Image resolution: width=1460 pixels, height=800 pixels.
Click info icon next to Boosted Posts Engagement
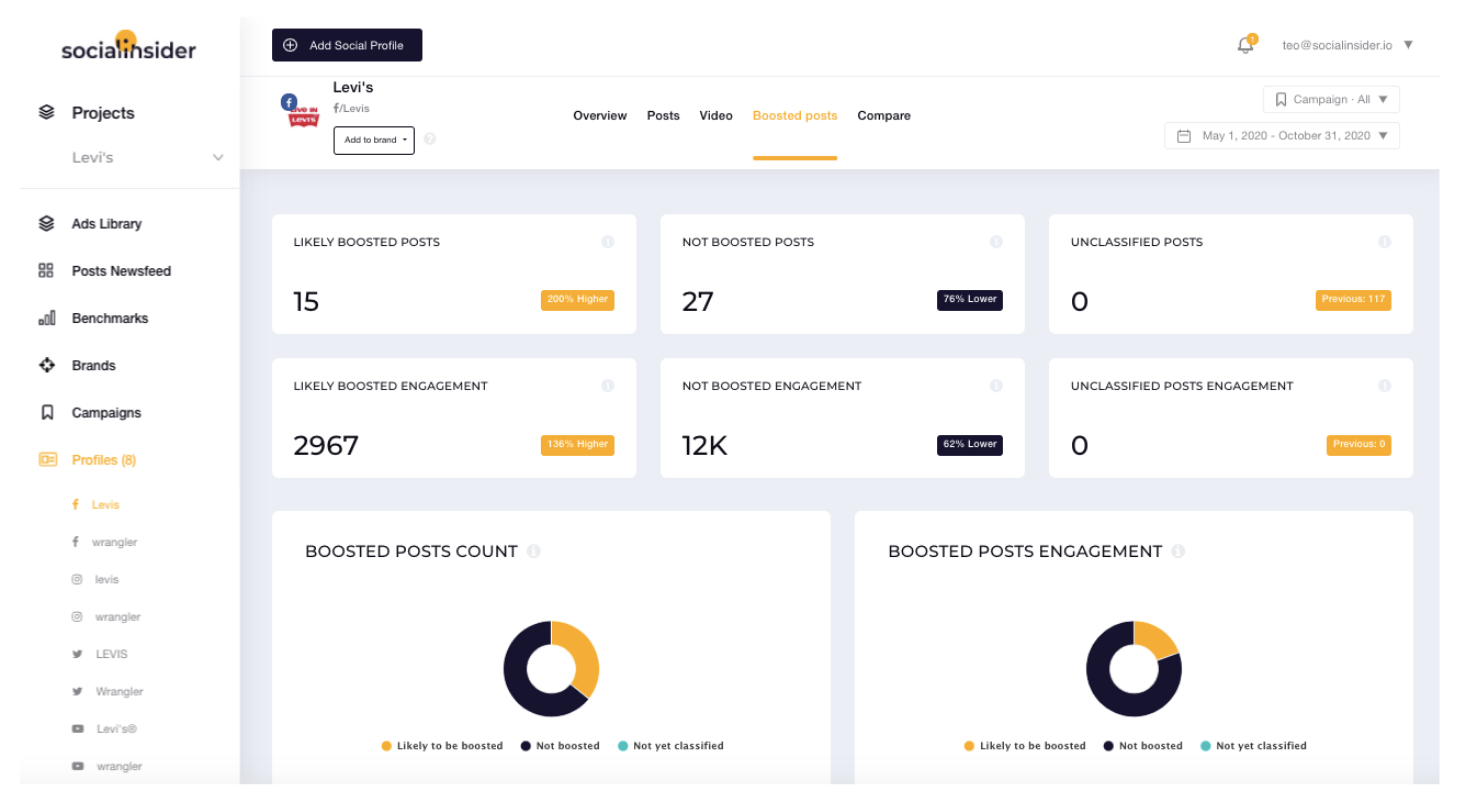[1178, 551]
